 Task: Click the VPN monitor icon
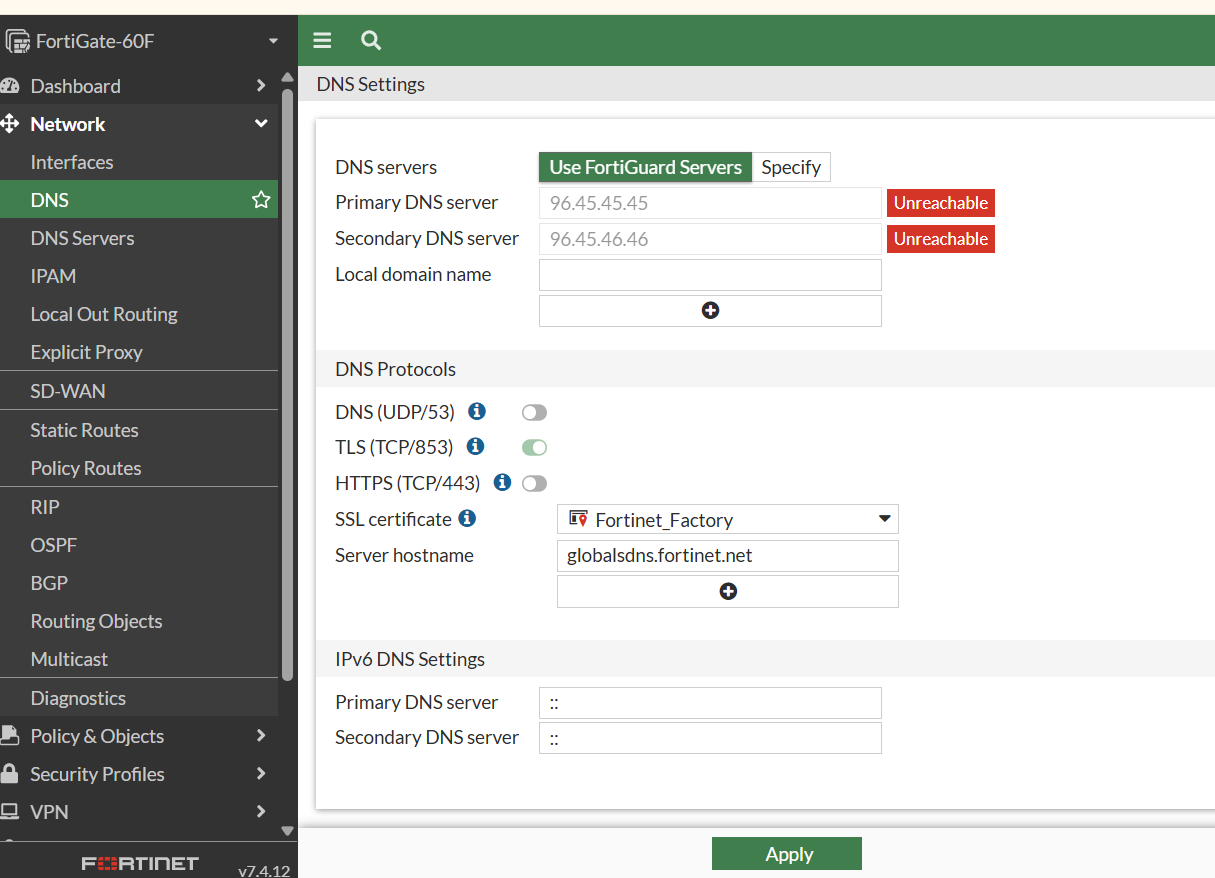10,811
